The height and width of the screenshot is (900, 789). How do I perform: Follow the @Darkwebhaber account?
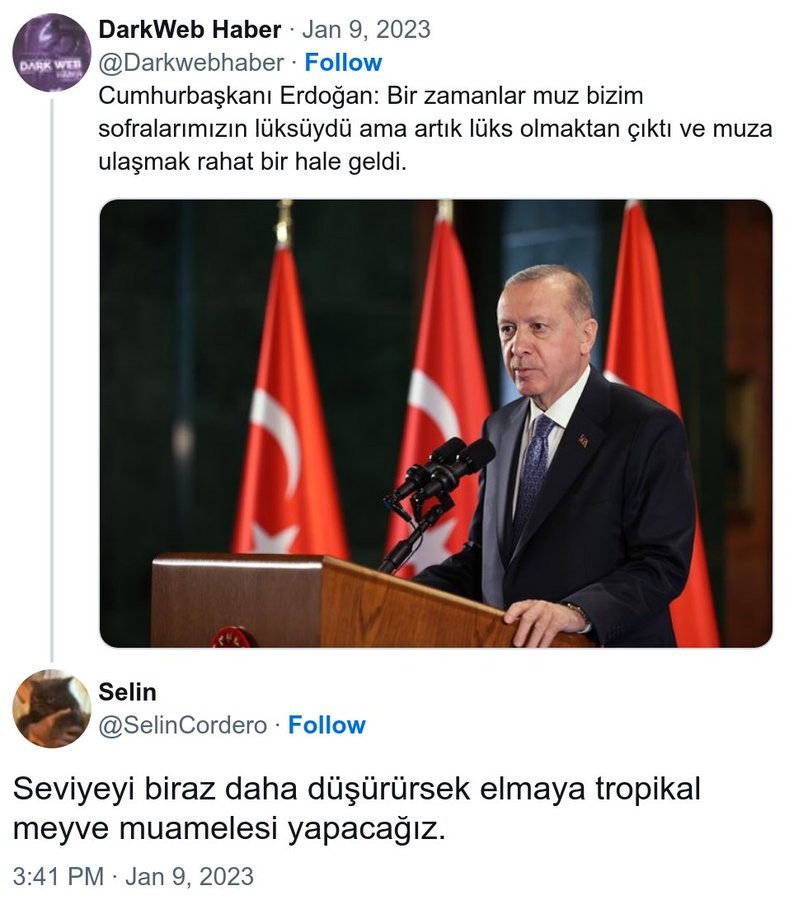343,63
